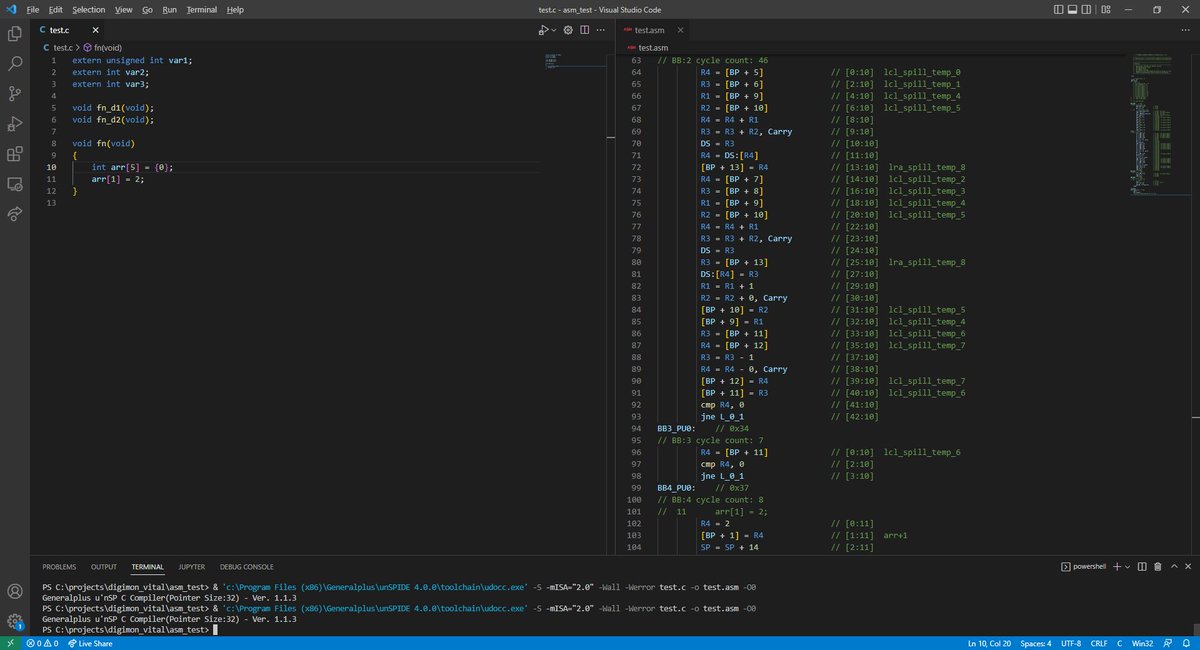Open the Terminal menu
The image size is (1200, 650).
(x=201, y=9)
